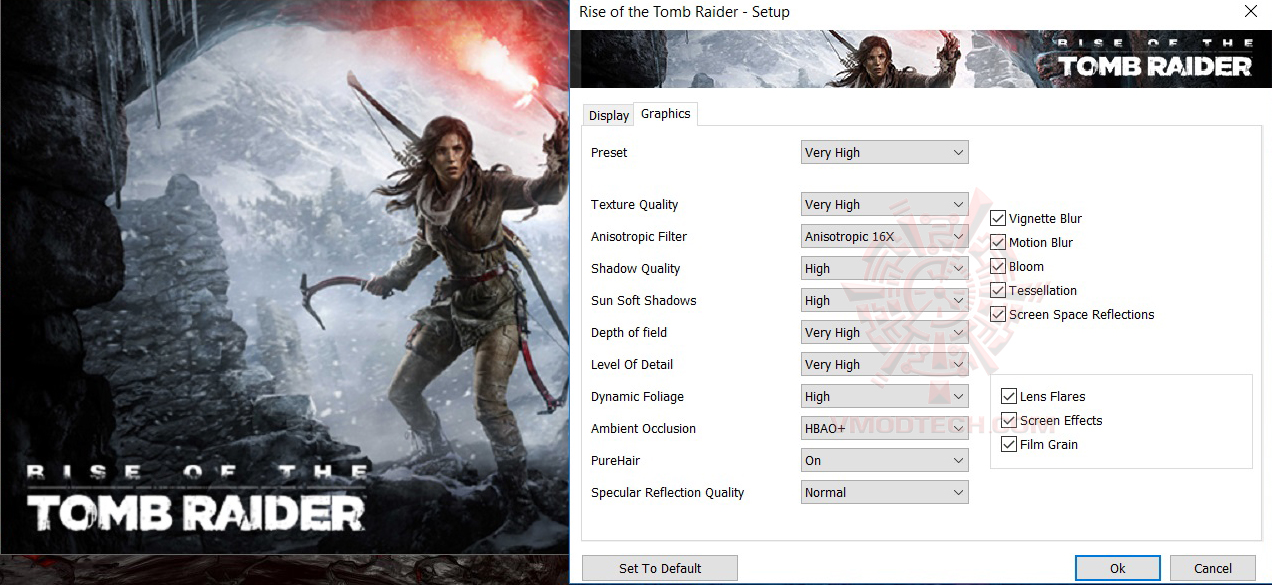Screen dimensions: 1272x585
Task: Expand the Depth of field dropdown
Action: (x=884, y=332)
